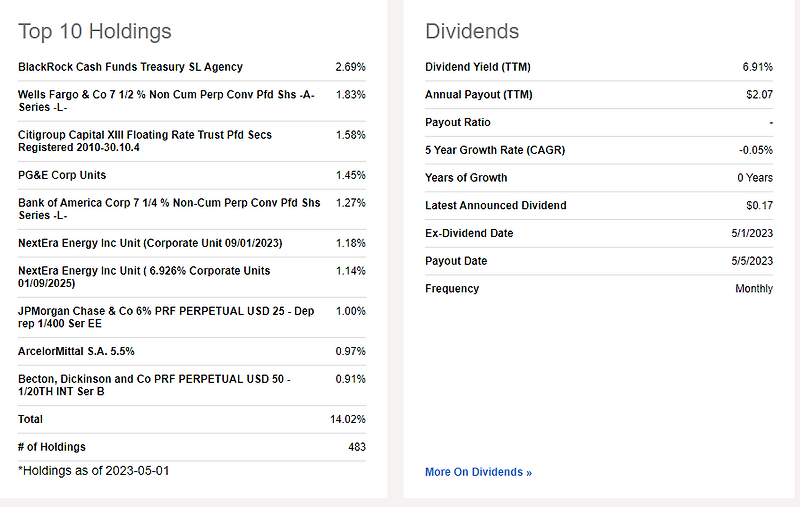Click the 2.69% weight value

[350, 67]
